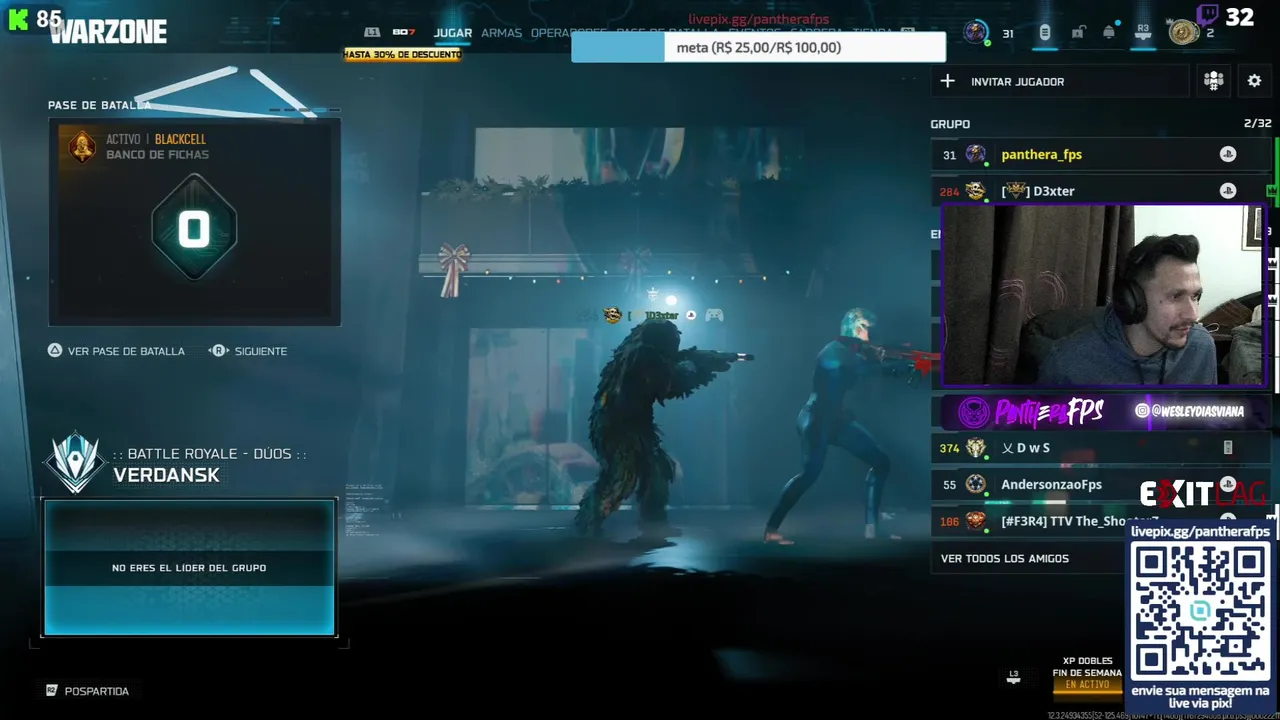This screenshot has width=1280, height=720.
Task: Select the VERDANSK mode title
Action: tap(166, 475)
